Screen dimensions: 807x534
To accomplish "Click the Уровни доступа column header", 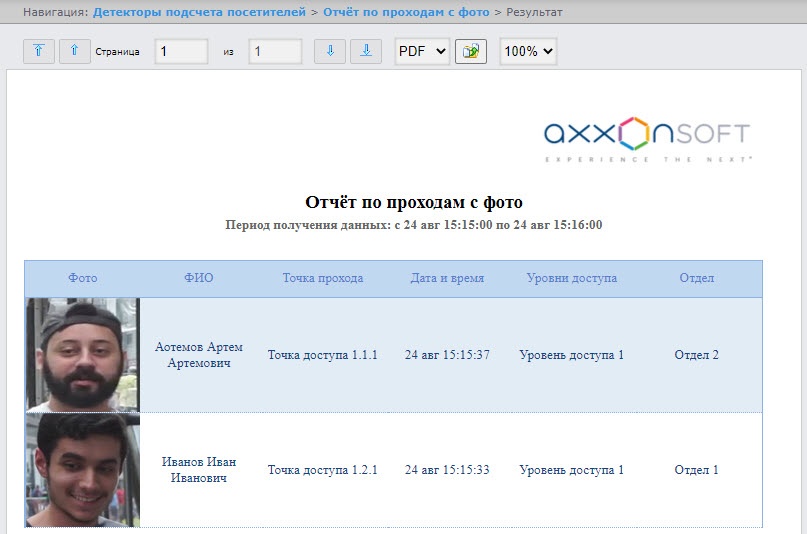I will [x=571, y=278].
